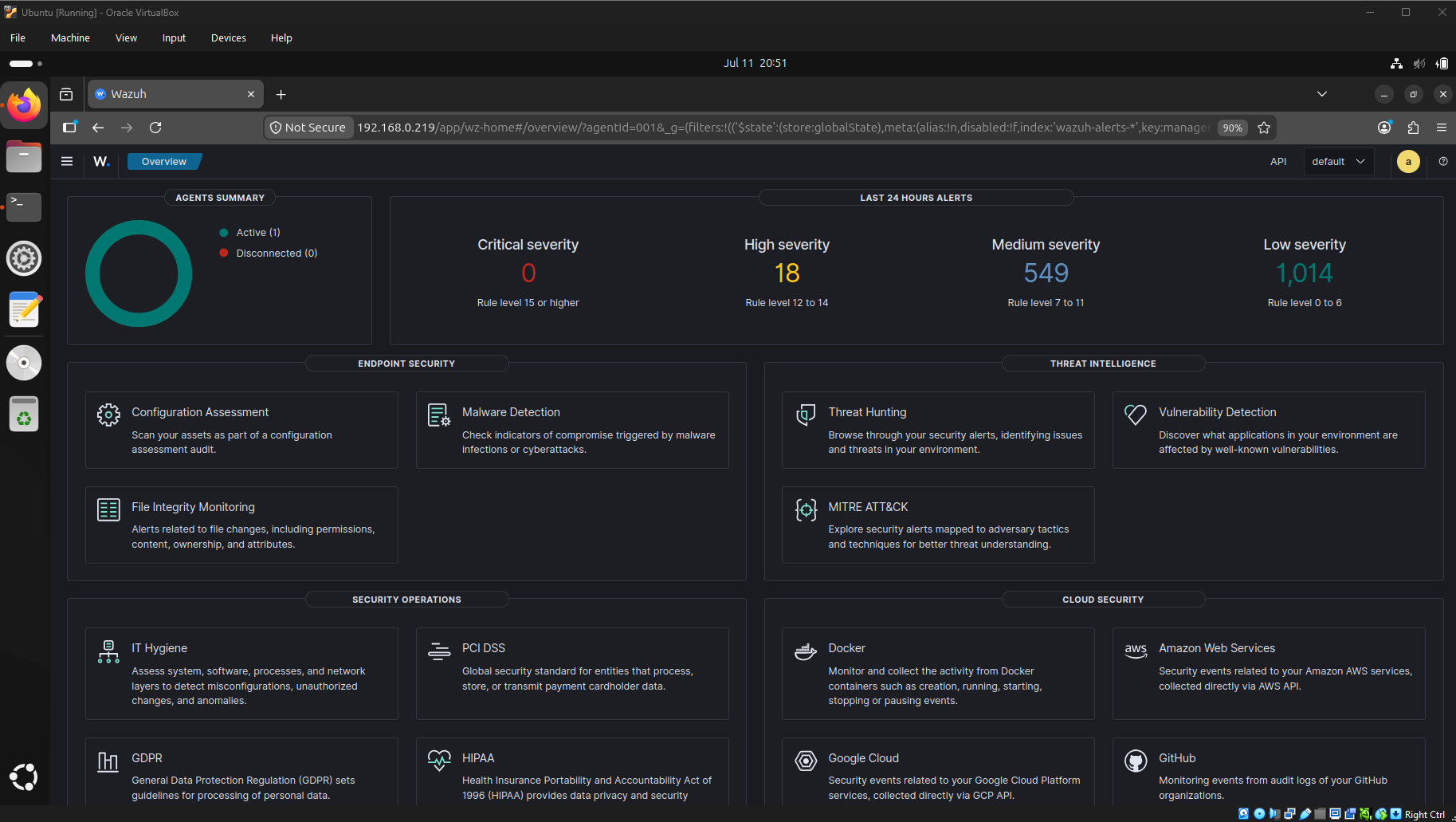Click the Not Secure site indicator

pos(308,128)
